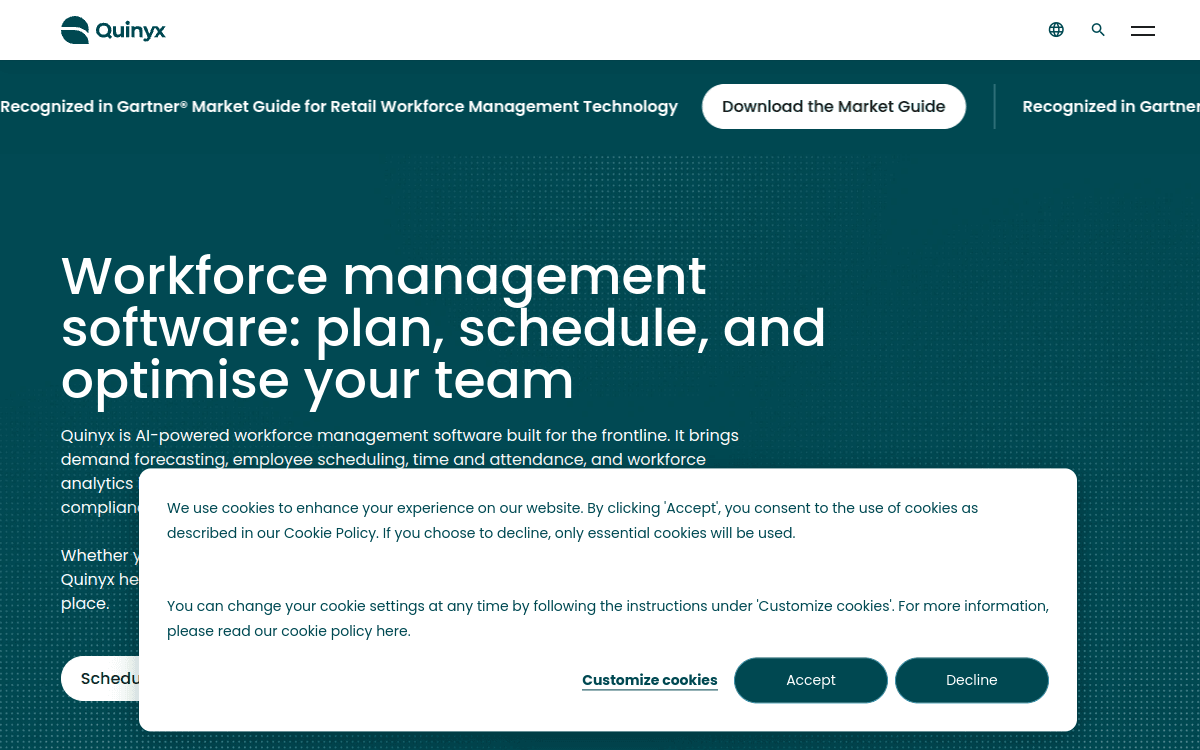Image resolution: width=1200 pixels, height=750 pixels.
Task: Click the 'Workforce management software' headline
Action: (x=443, y=328)
